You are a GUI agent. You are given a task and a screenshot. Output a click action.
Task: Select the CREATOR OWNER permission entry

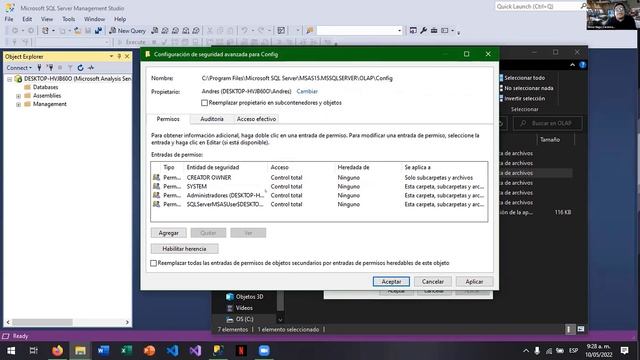point(319,178)
